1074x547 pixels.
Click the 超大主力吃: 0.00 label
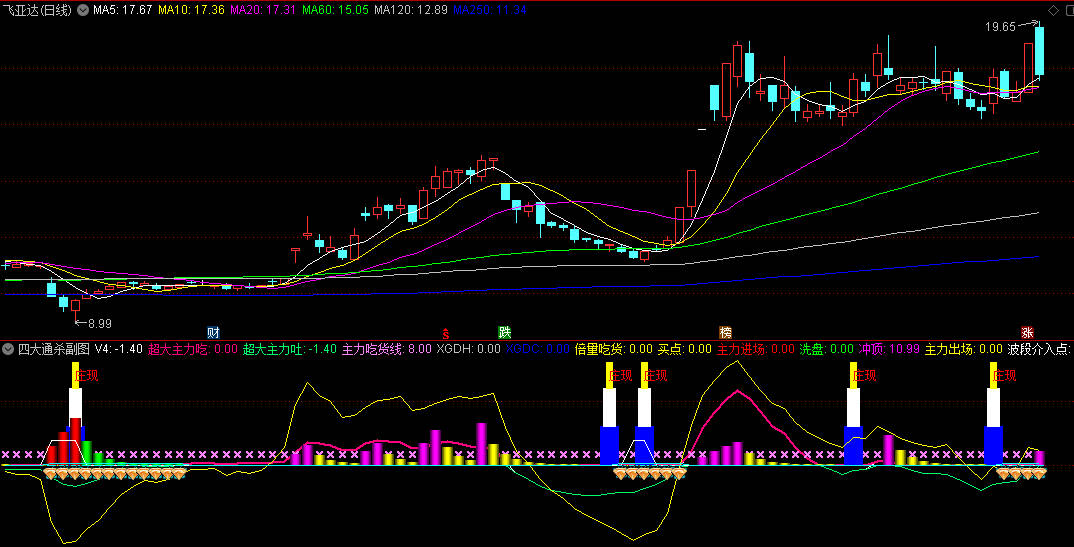193,349
